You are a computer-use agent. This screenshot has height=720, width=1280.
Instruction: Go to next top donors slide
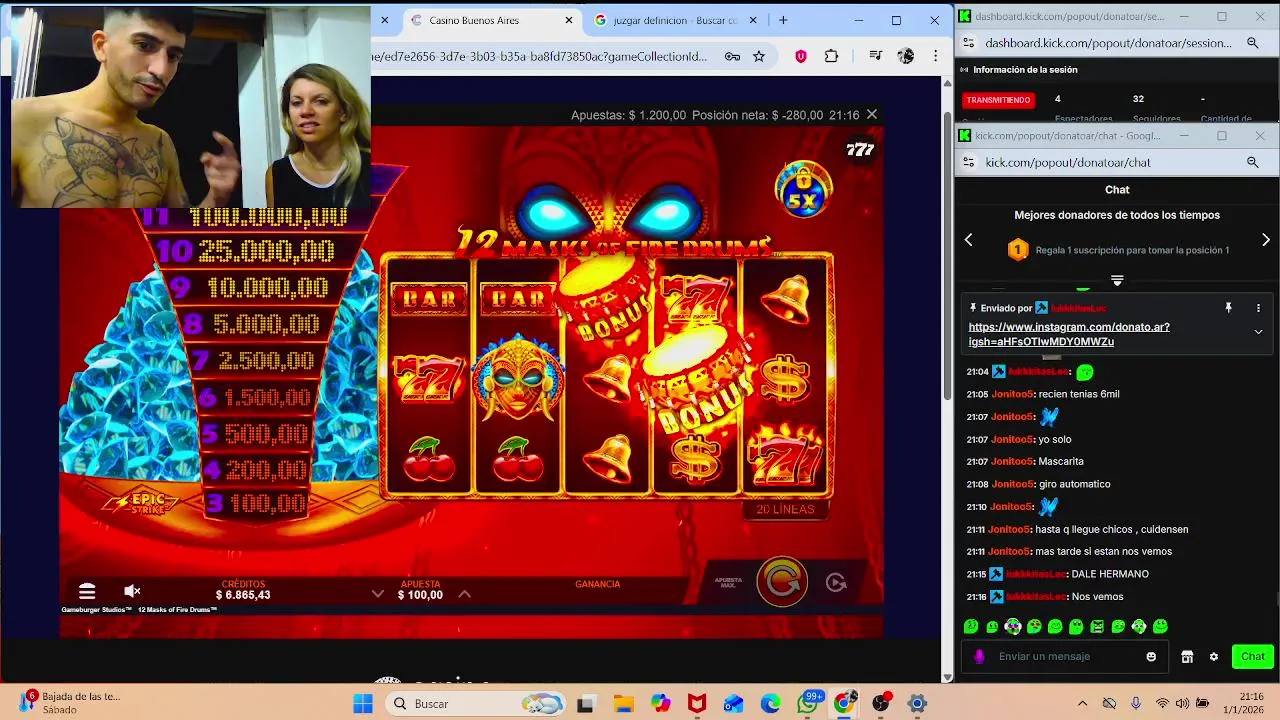tap(1266, 240)
